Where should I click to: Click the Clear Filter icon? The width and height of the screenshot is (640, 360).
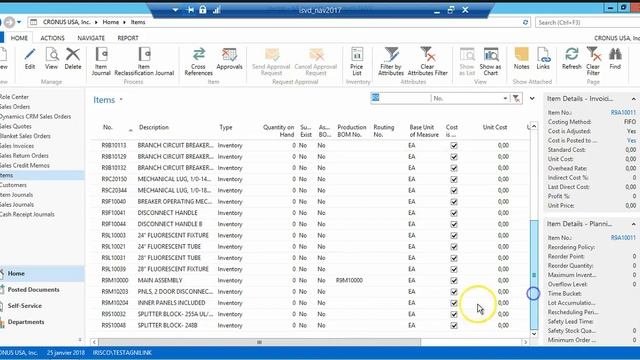593,61
